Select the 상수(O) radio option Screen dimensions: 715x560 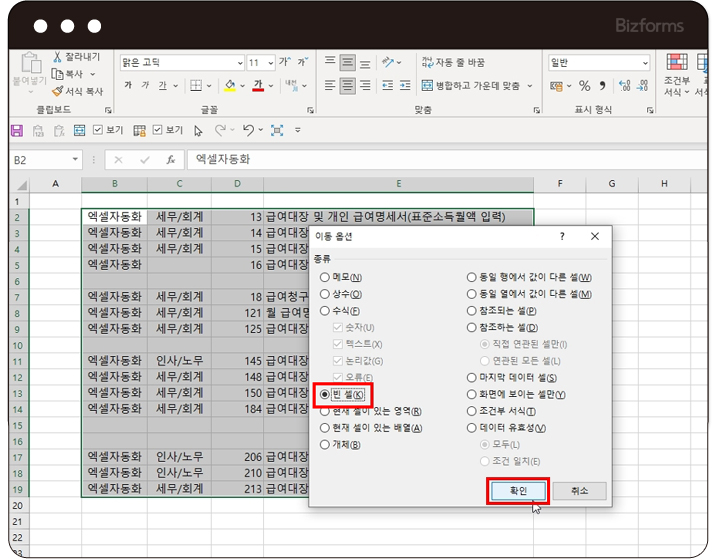point(325,294)
